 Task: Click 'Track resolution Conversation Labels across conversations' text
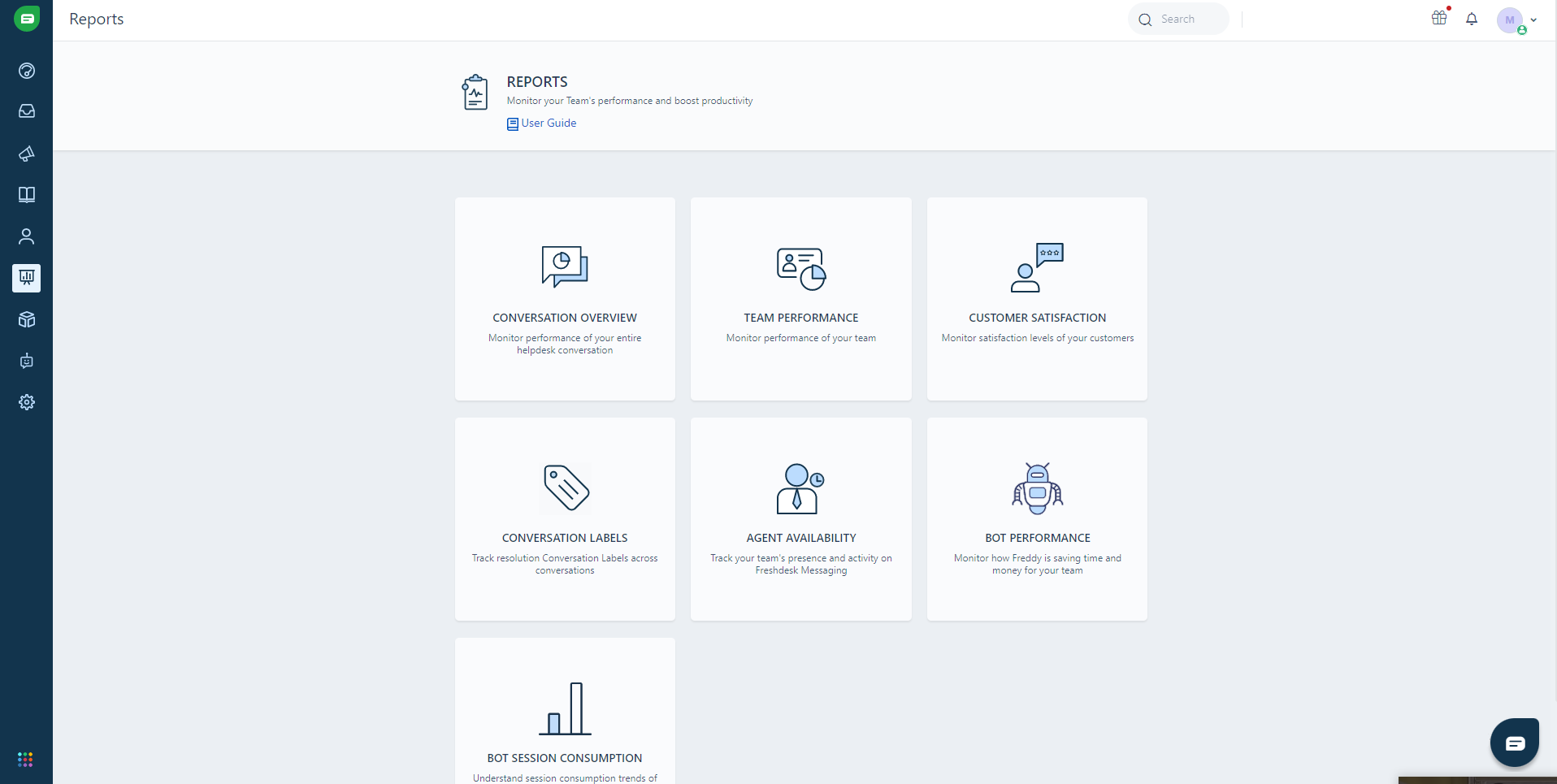pos(565,565)
